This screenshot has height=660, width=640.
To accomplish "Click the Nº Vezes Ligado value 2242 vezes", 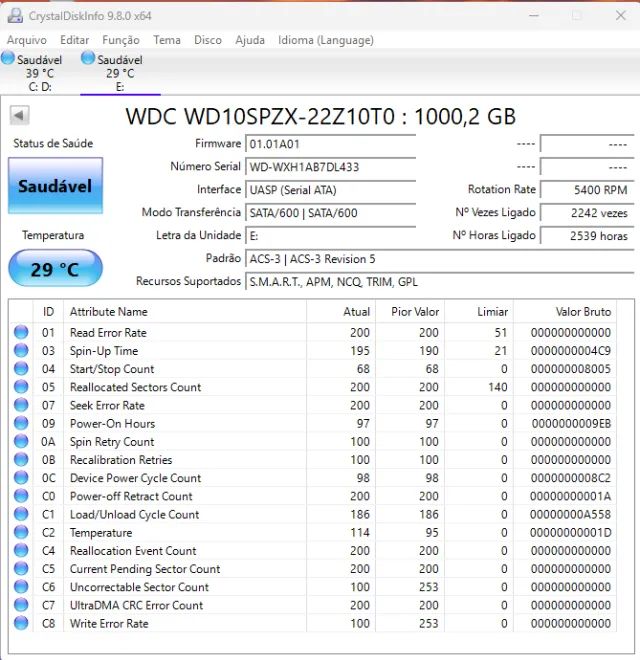I will (x=587, y=213).
